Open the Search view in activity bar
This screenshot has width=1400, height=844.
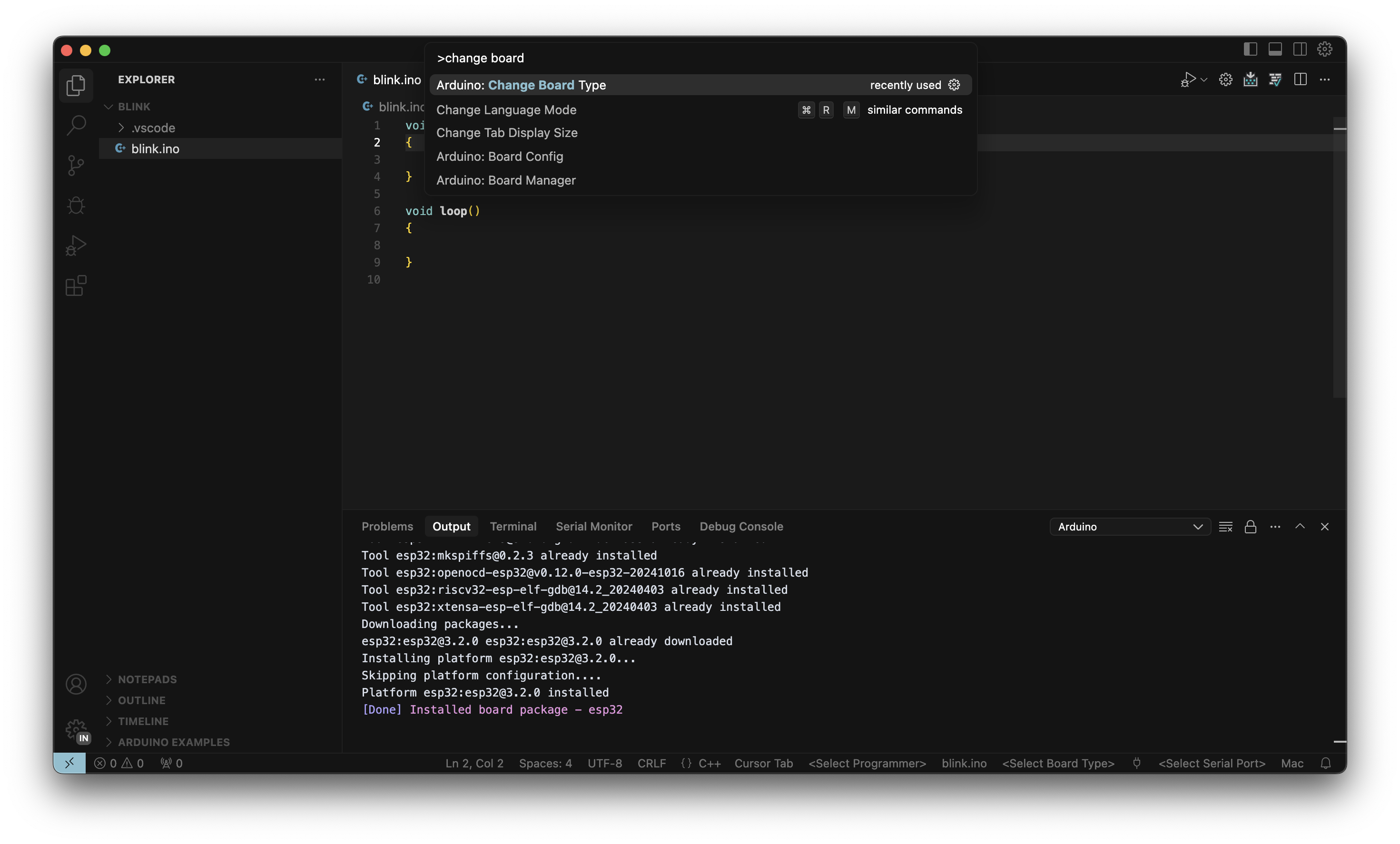(76, 125)
